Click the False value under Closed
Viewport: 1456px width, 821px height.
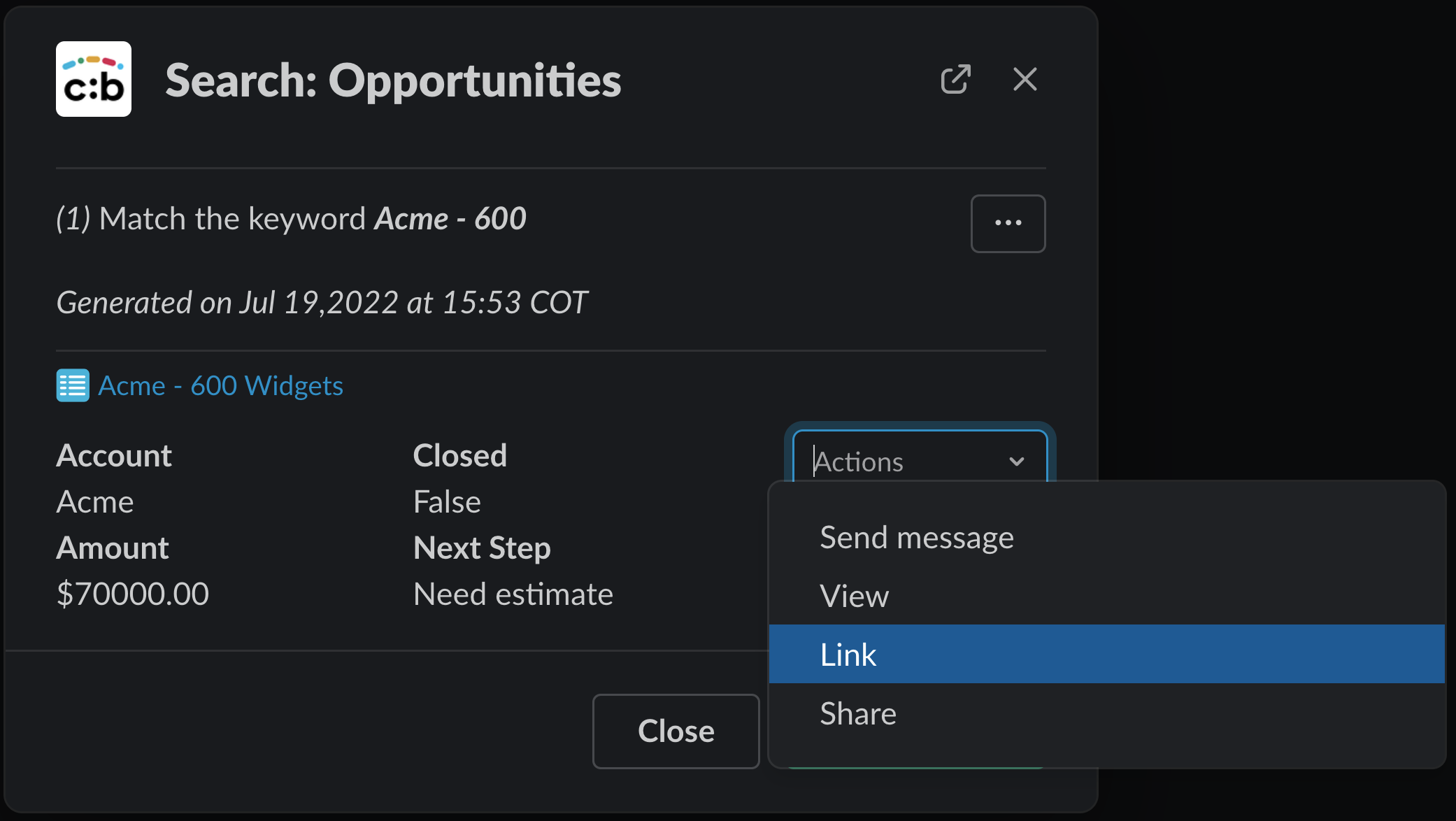(x=447, y=501)
